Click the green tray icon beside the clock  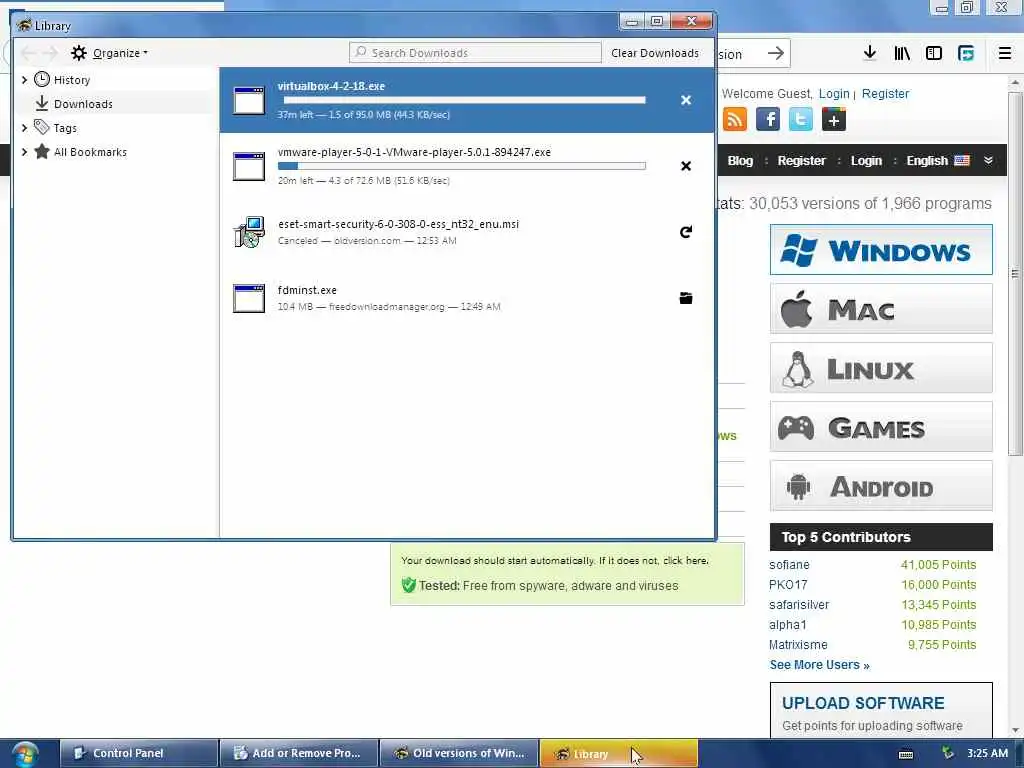(947, 753)
